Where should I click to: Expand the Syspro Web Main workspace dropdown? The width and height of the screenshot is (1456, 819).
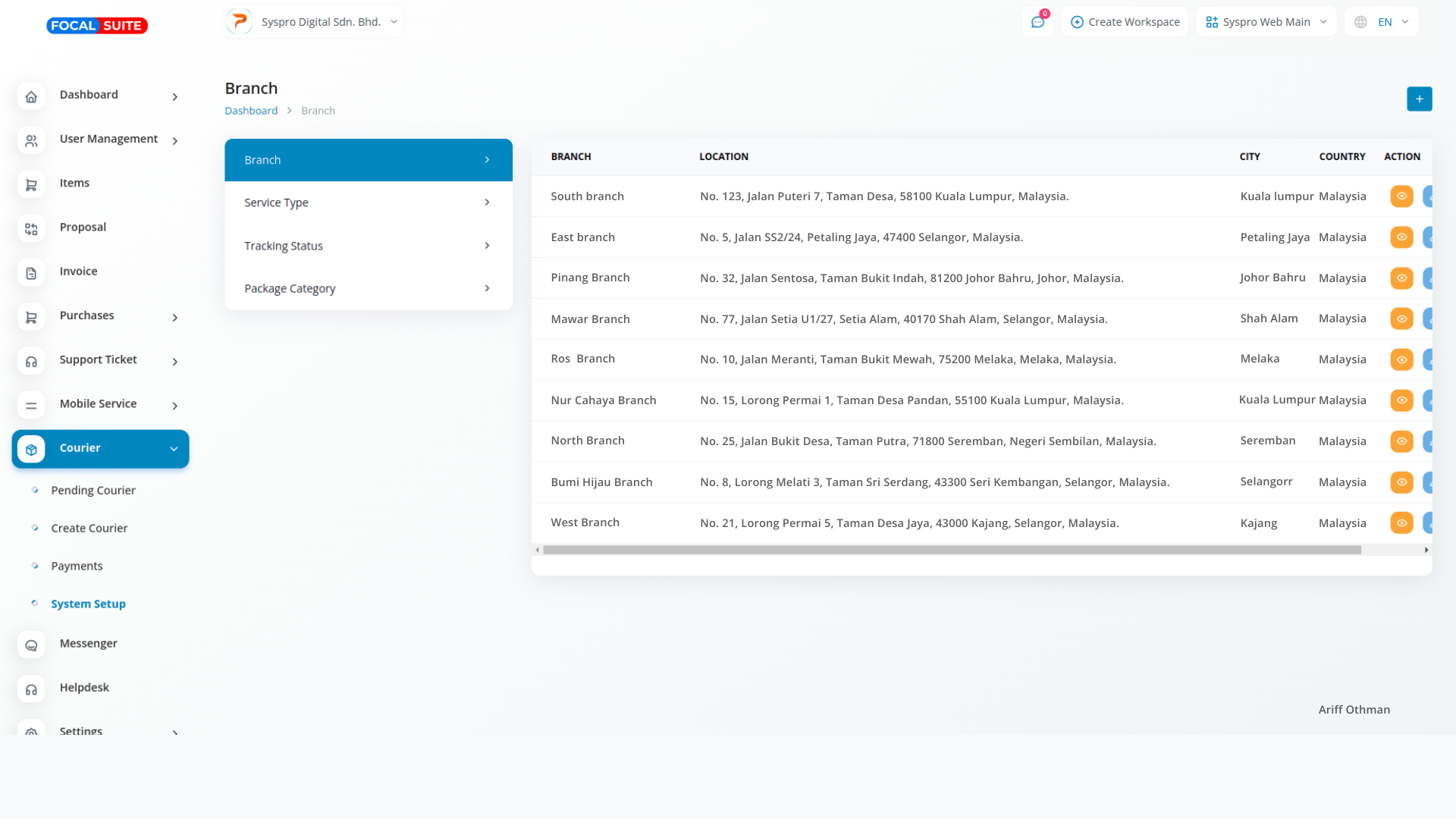click(1266, 22)
